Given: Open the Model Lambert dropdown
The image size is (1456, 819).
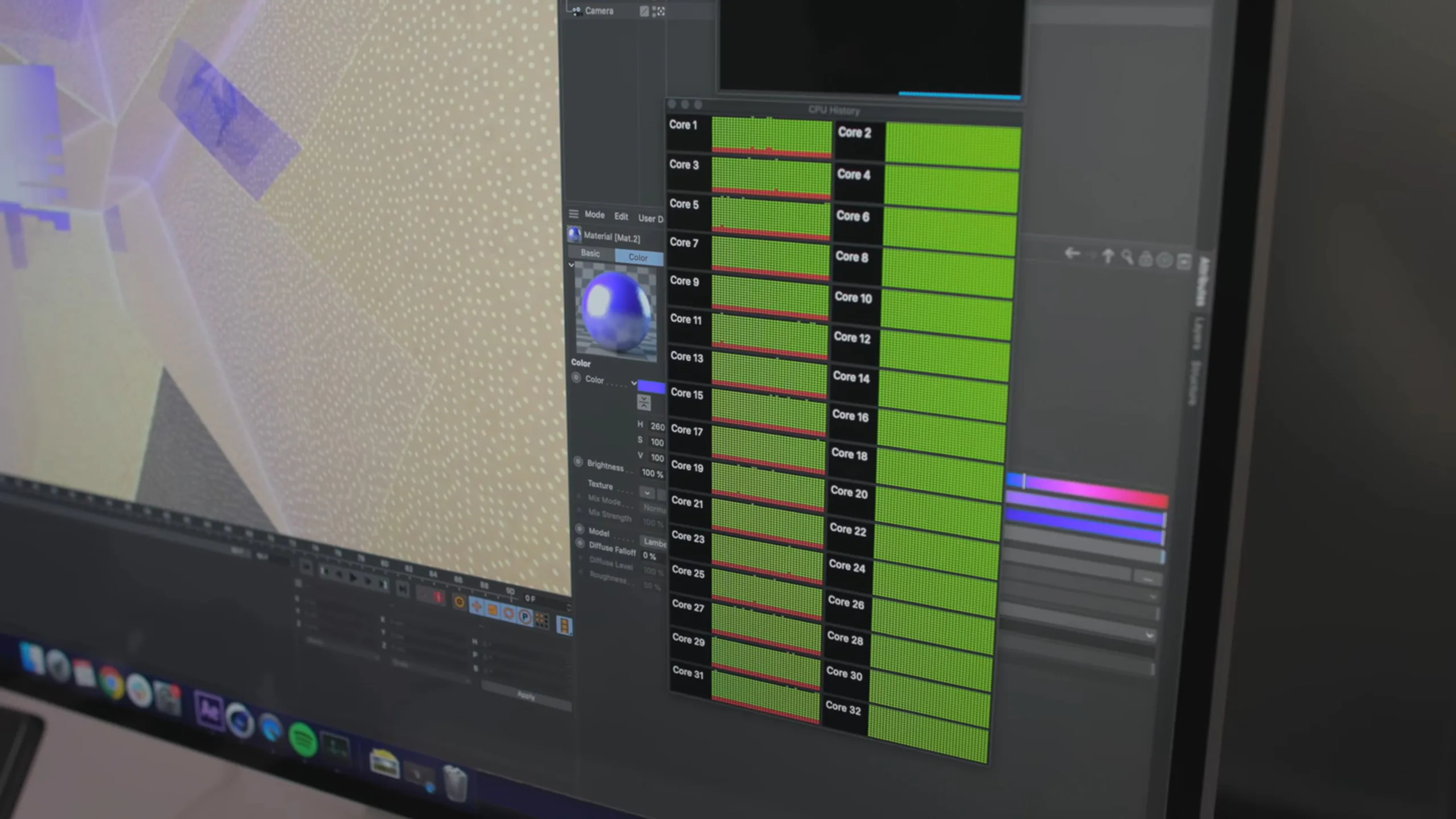Looking at the screenshot, I should point(654,542).
